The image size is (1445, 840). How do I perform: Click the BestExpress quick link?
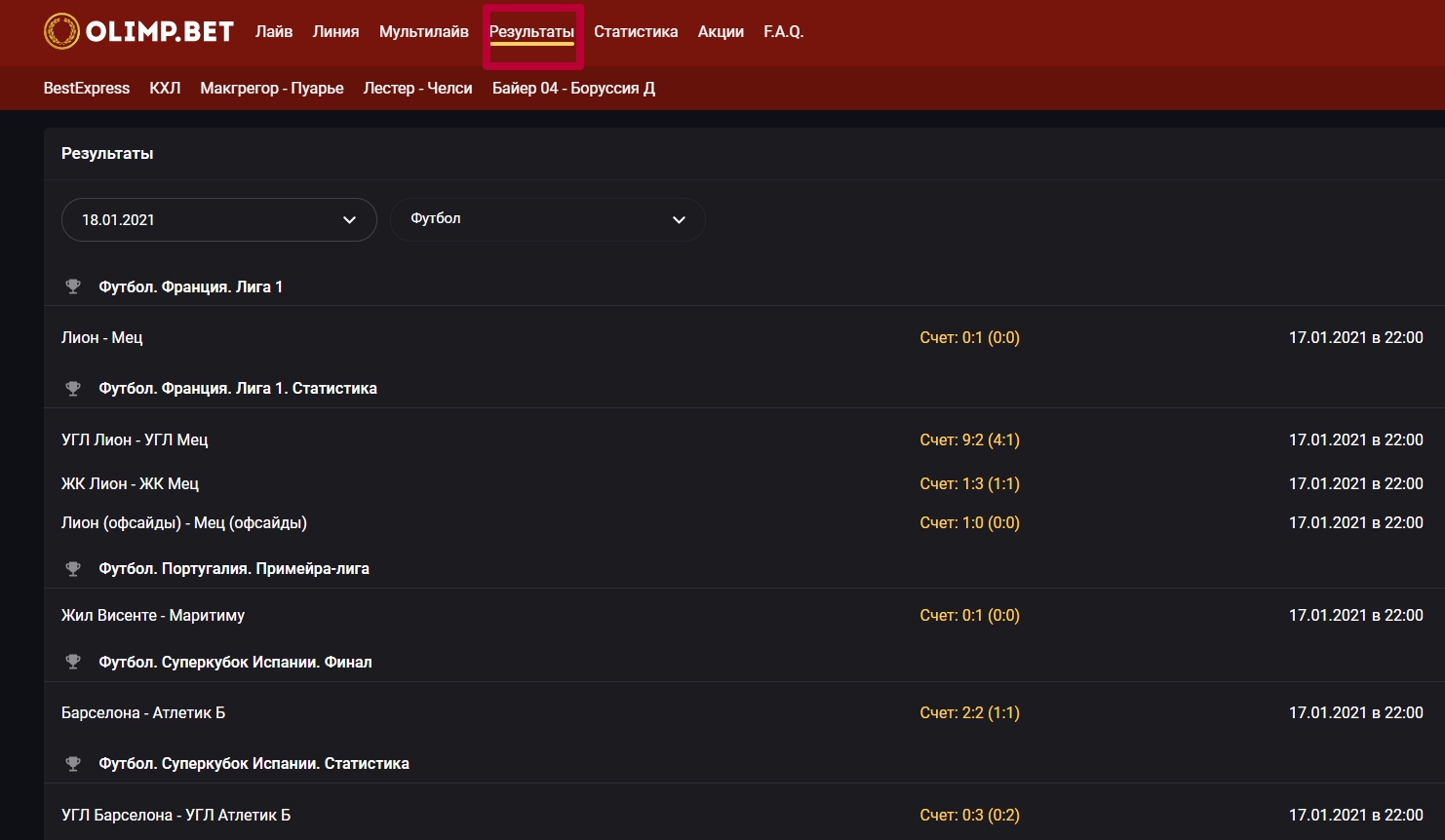coord(87,88)
